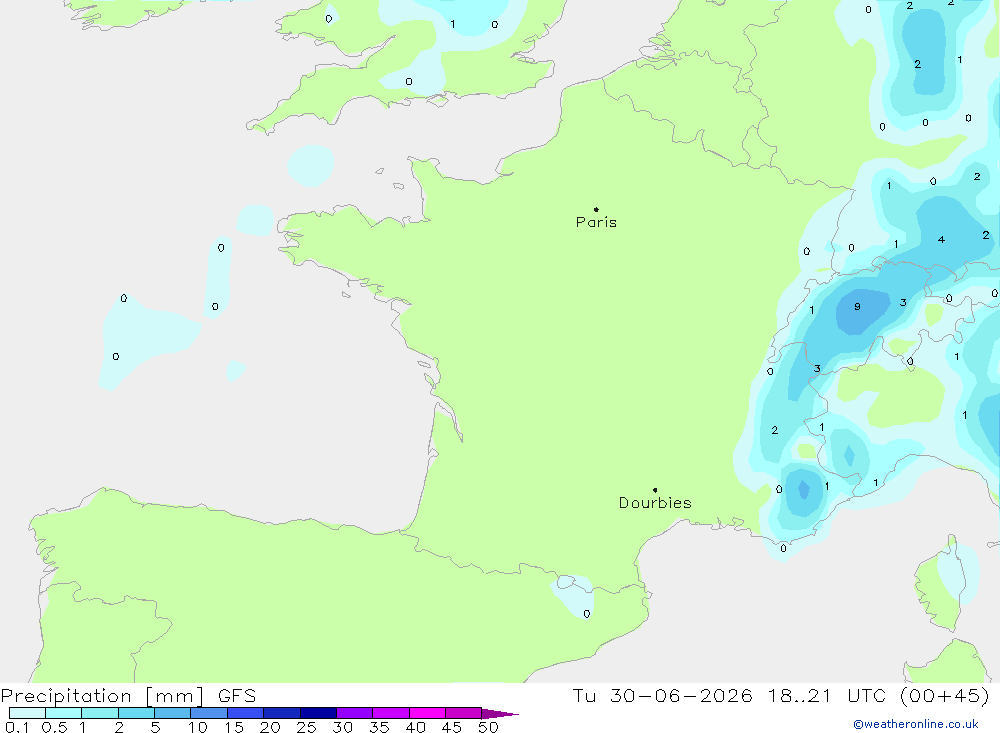
Task: Click the 35 legend scale label
Action: 379,727
